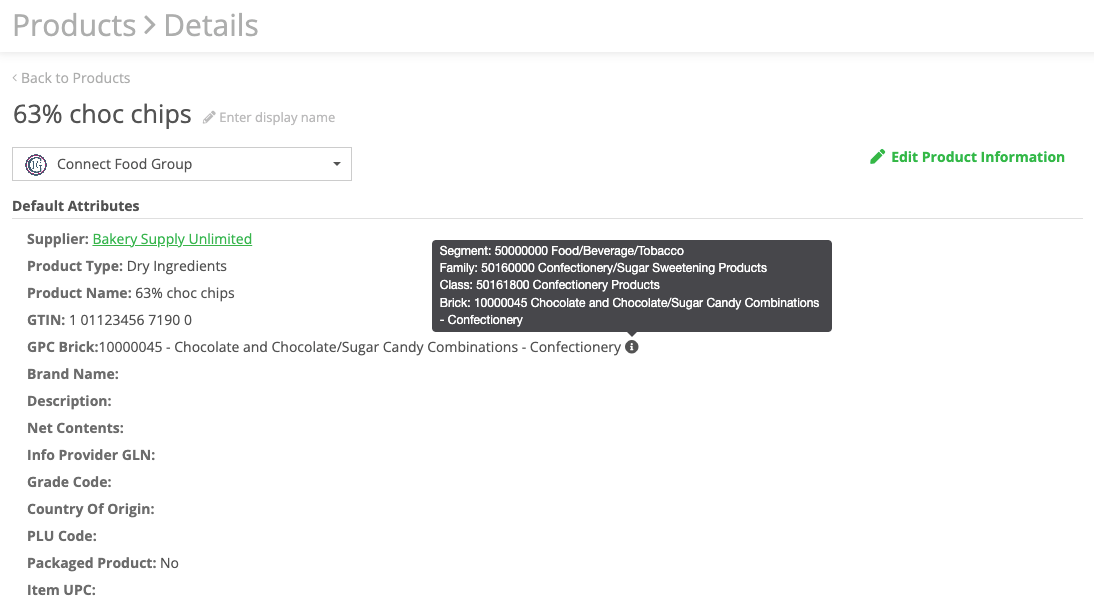Click the 63% choc chips page title
Viewport: 1094px width, 616px height.
(102, 115)
